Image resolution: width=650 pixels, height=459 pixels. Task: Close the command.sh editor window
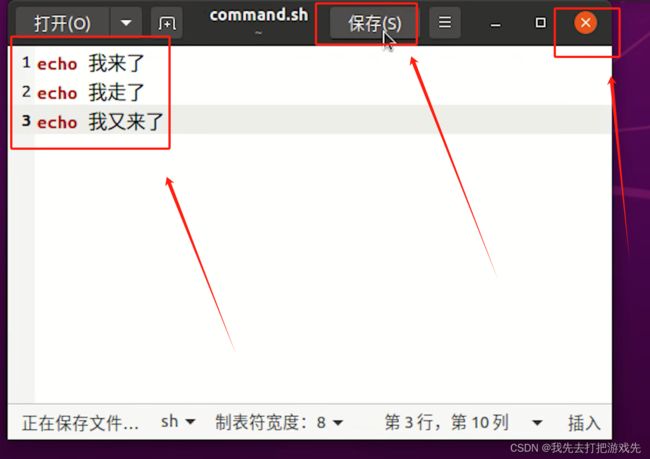click(585, 22)
